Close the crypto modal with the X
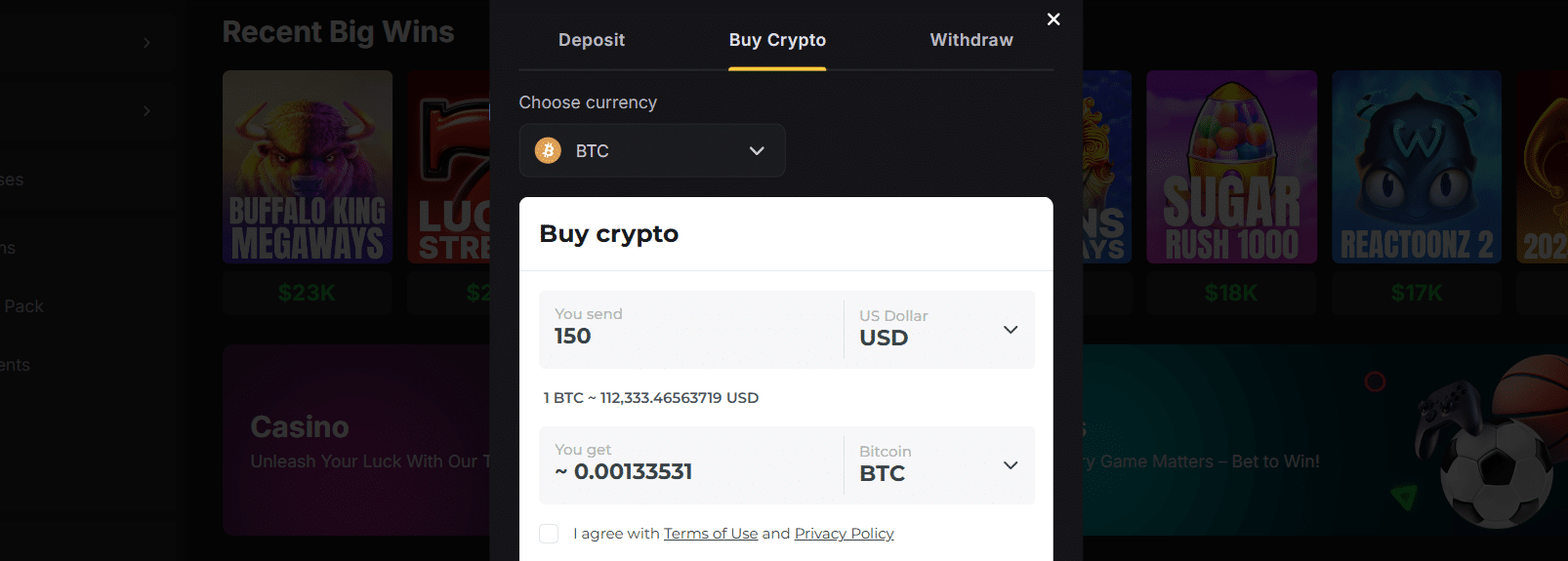Screen dimensions: 1568x561 click(1053, 20)
